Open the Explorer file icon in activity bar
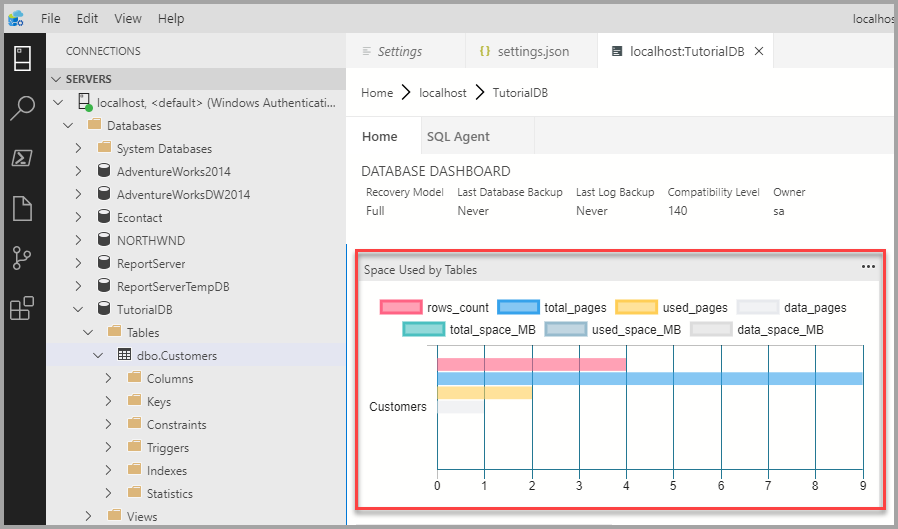898x529 pixels. coord(22,208)
